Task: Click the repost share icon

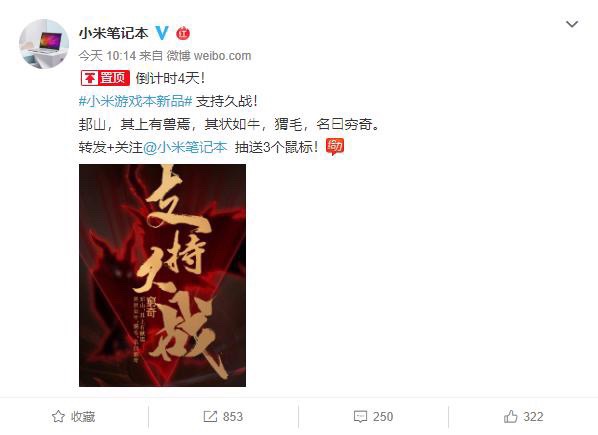Action: (x=210, y=416)
